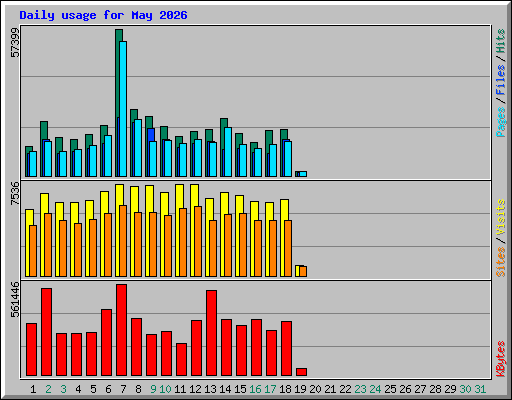Select the Pages legend label

pos(501,122)
